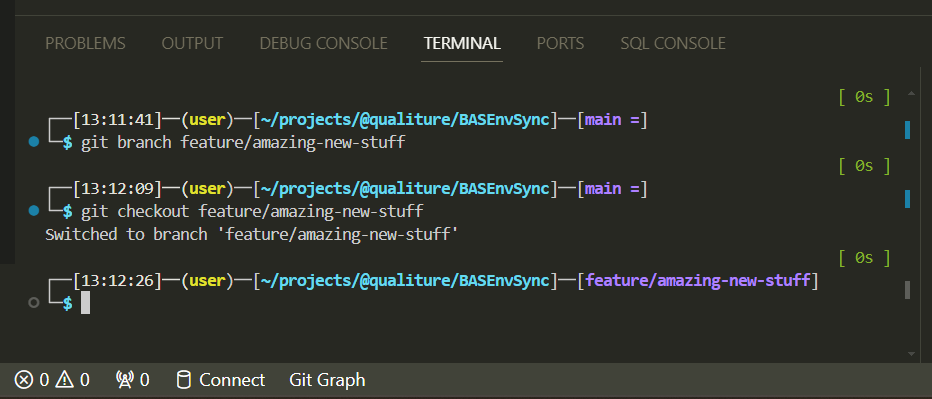Click the warnings triangle icon in status bar
This screenshot has height=399, width=932.
pos(64,379)
